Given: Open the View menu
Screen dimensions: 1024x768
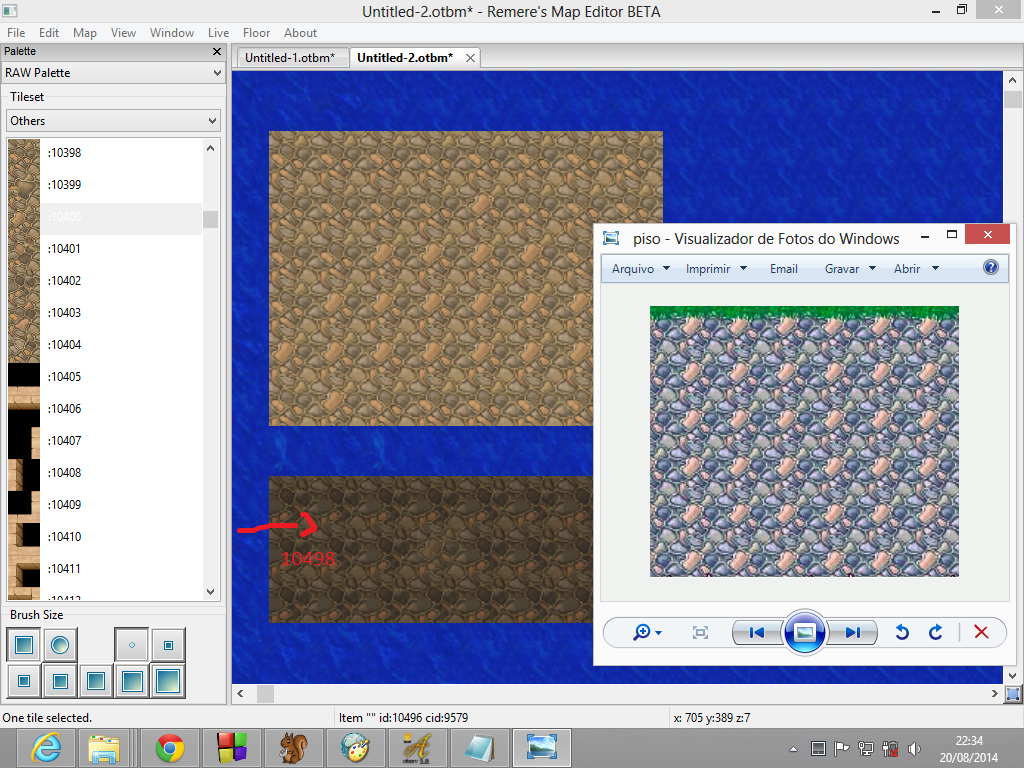Looking at the screenshot, I should coord(123,33).
